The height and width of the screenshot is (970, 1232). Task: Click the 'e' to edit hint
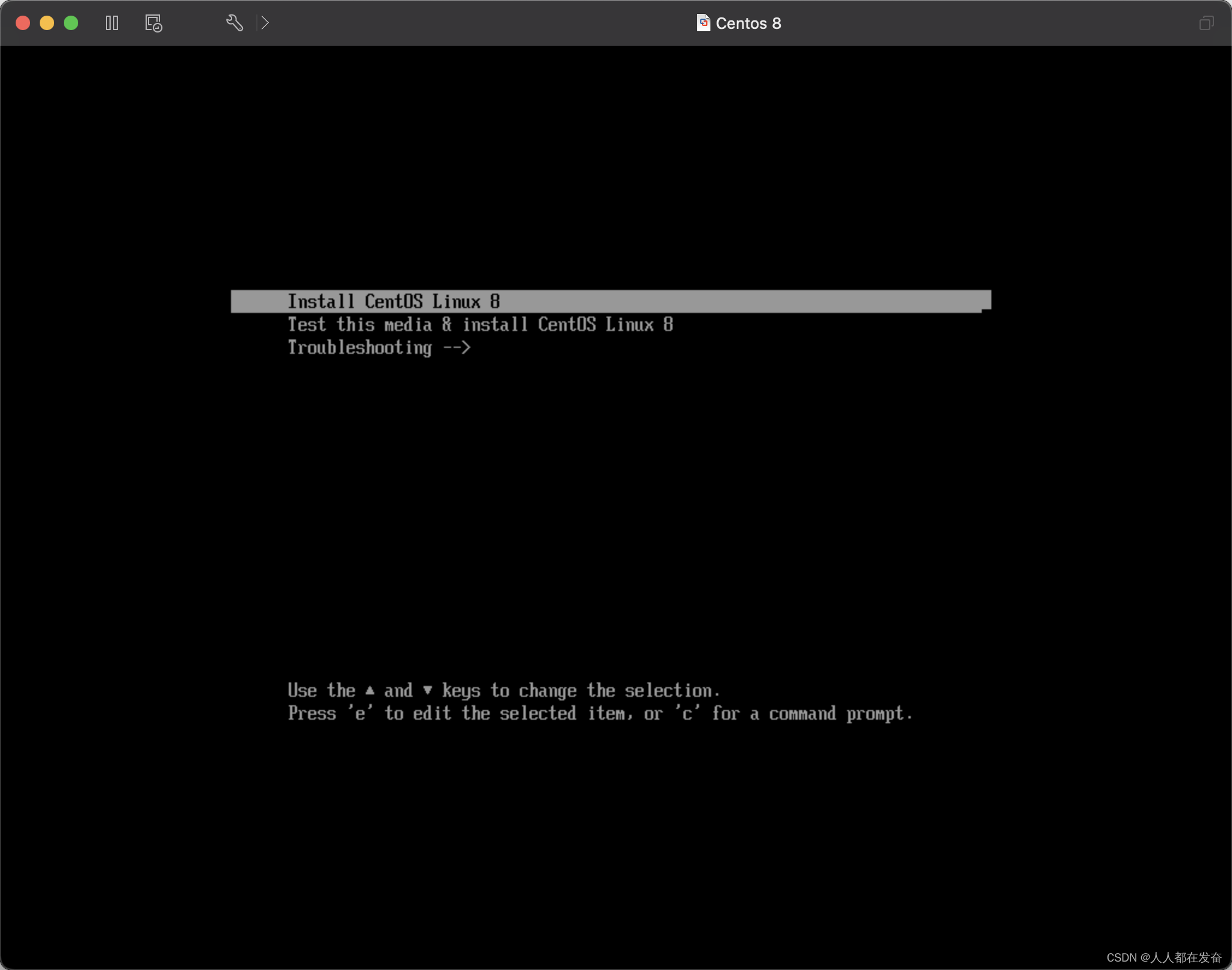(x=360, y=714)
